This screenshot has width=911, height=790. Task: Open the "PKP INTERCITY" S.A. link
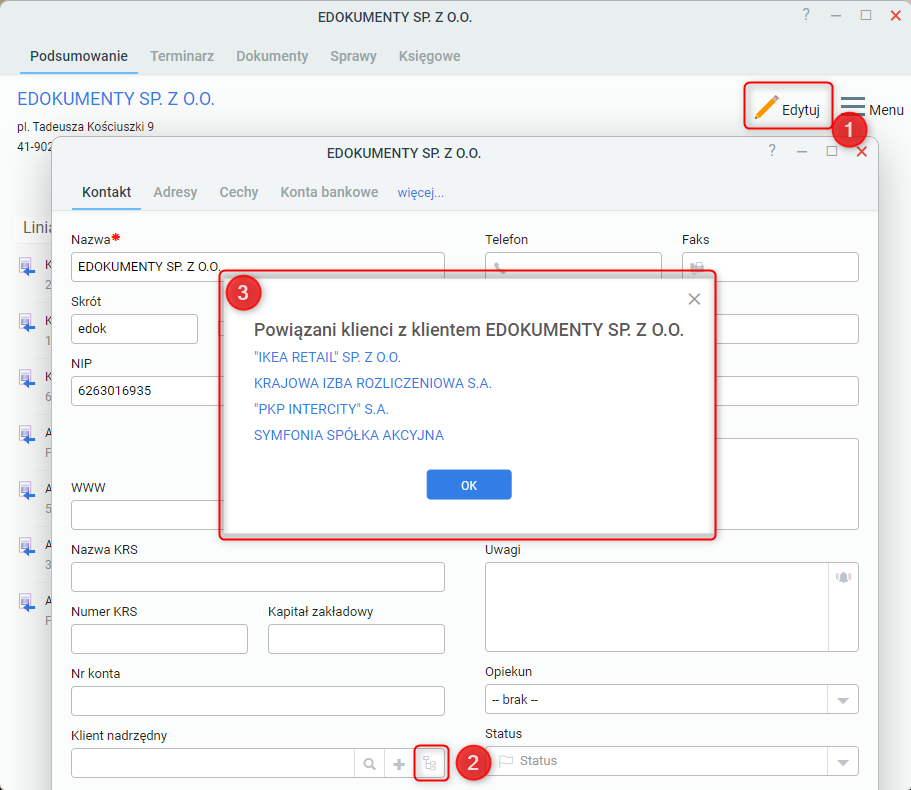[x=321, y=410]
